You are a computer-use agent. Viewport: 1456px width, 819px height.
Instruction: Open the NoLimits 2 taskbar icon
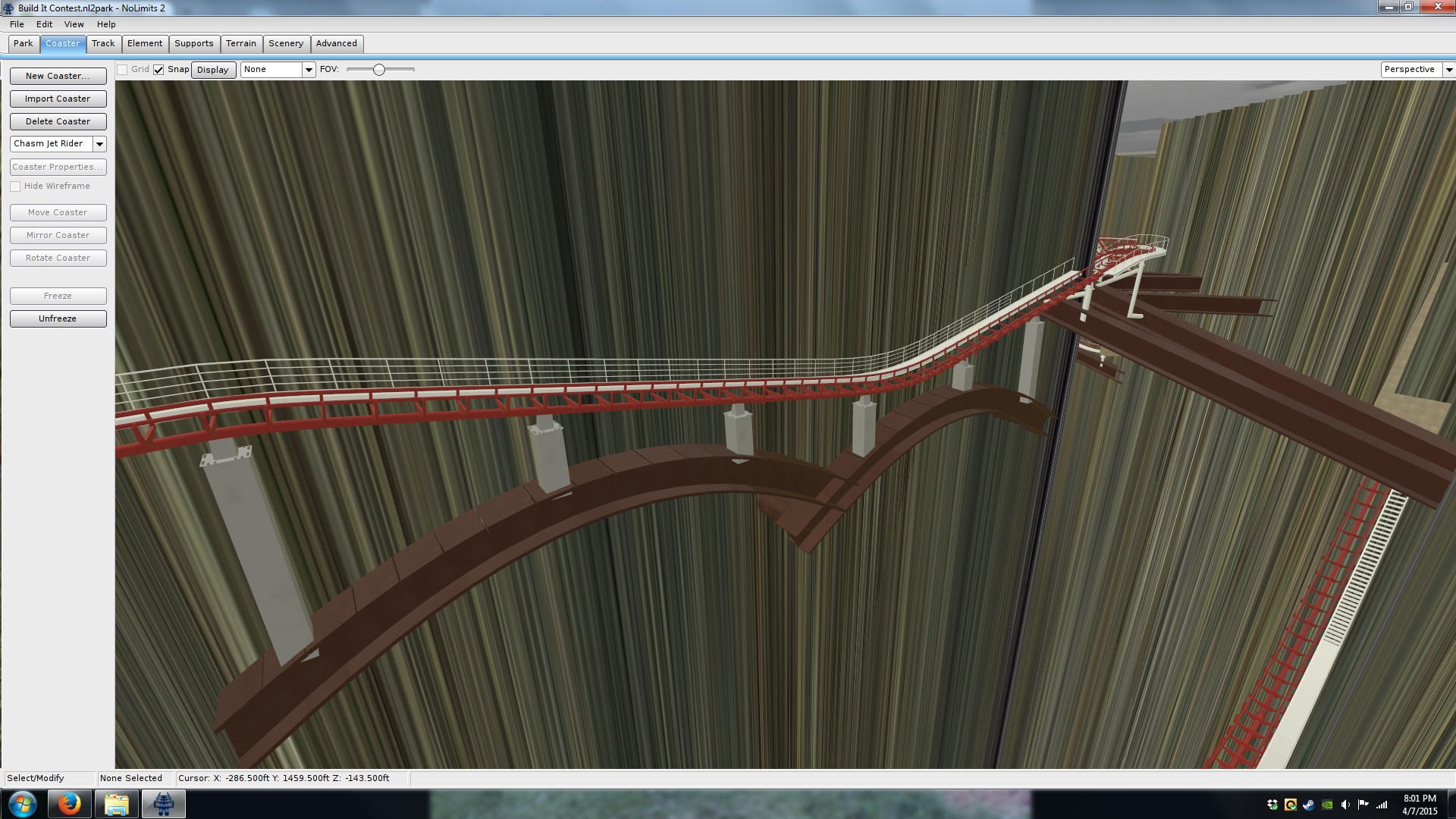tap(163, 804)
